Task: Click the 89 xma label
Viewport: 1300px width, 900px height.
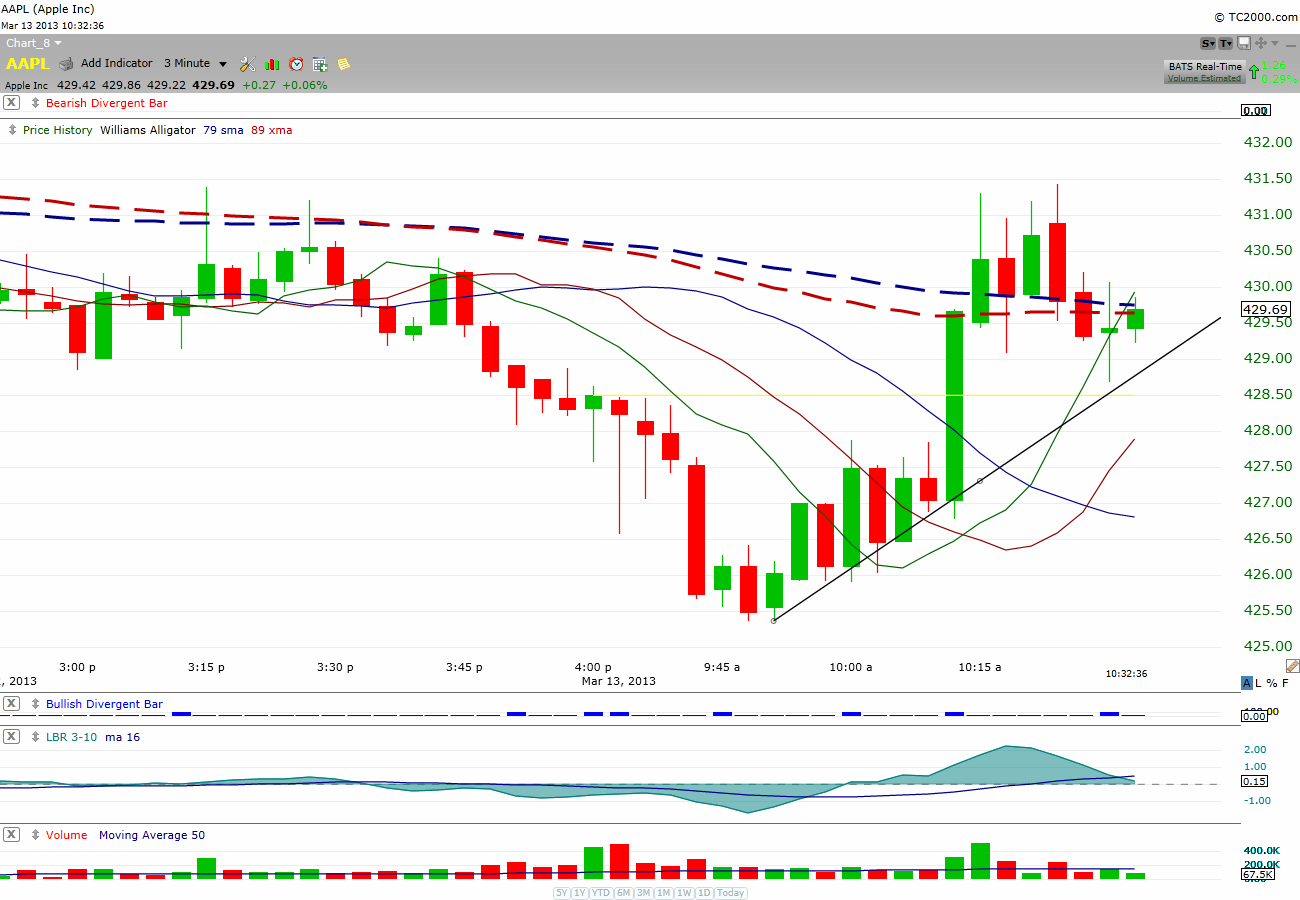Action: tap(272, 130)
